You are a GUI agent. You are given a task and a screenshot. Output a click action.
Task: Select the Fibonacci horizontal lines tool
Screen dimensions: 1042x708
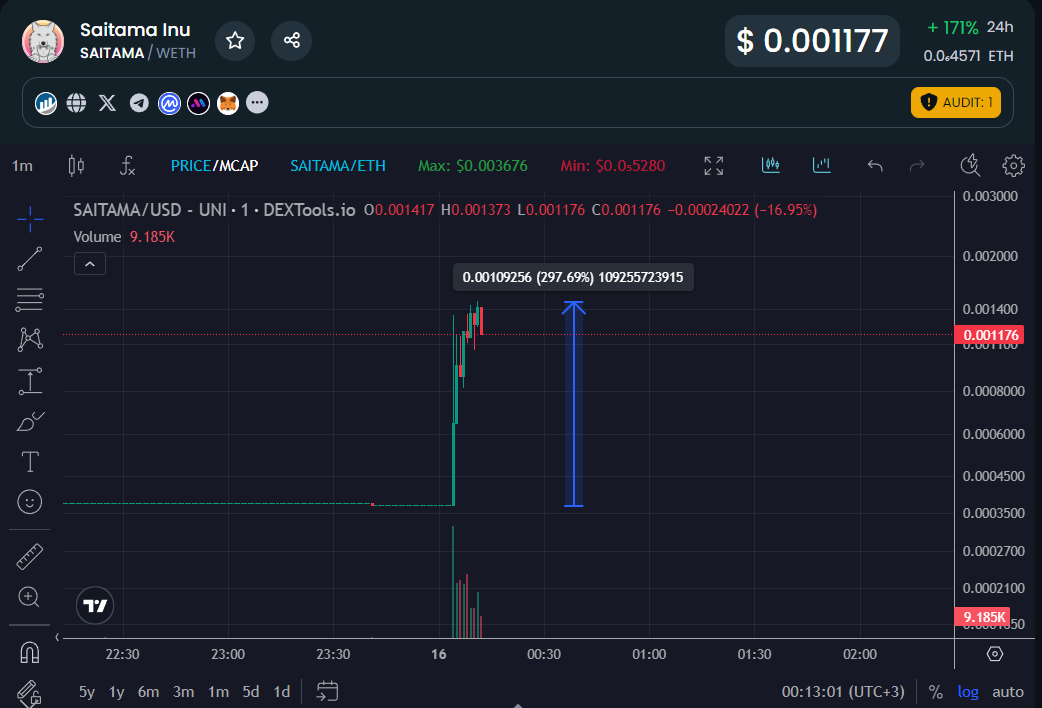30,300
